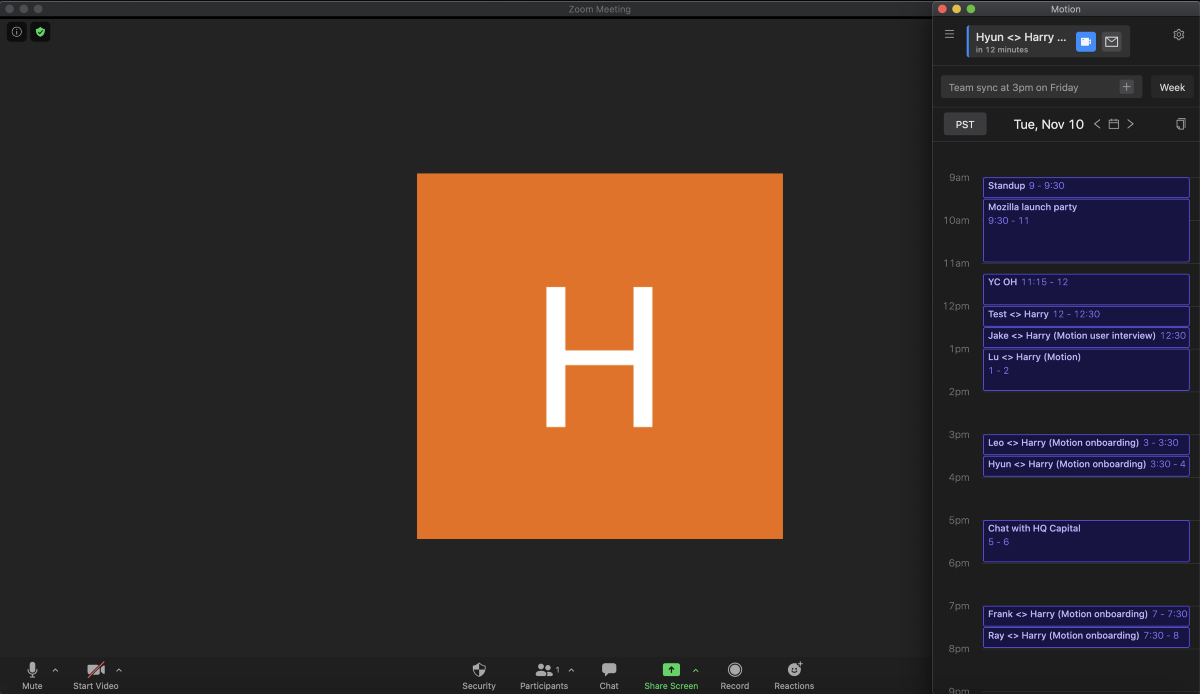Mute the microphone
The height and width of the screenshot is (694, 1200).
[32, 670]
